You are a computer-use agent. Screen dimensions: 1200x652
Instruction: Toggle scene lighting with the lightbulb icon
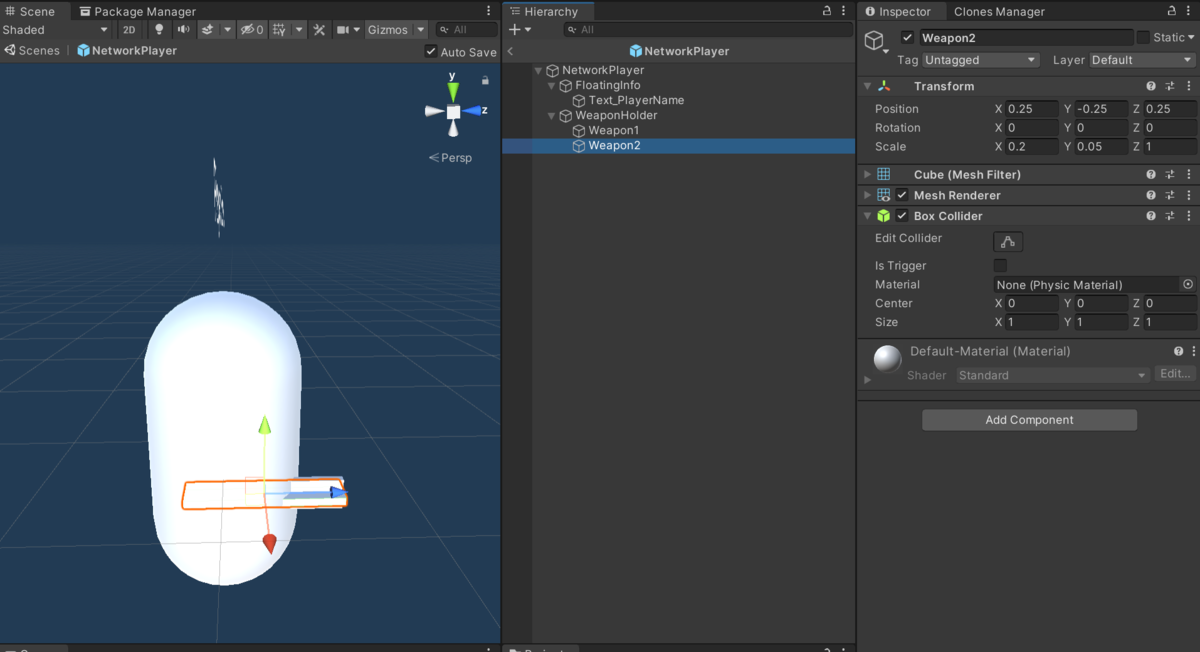(x=158, y=30)
